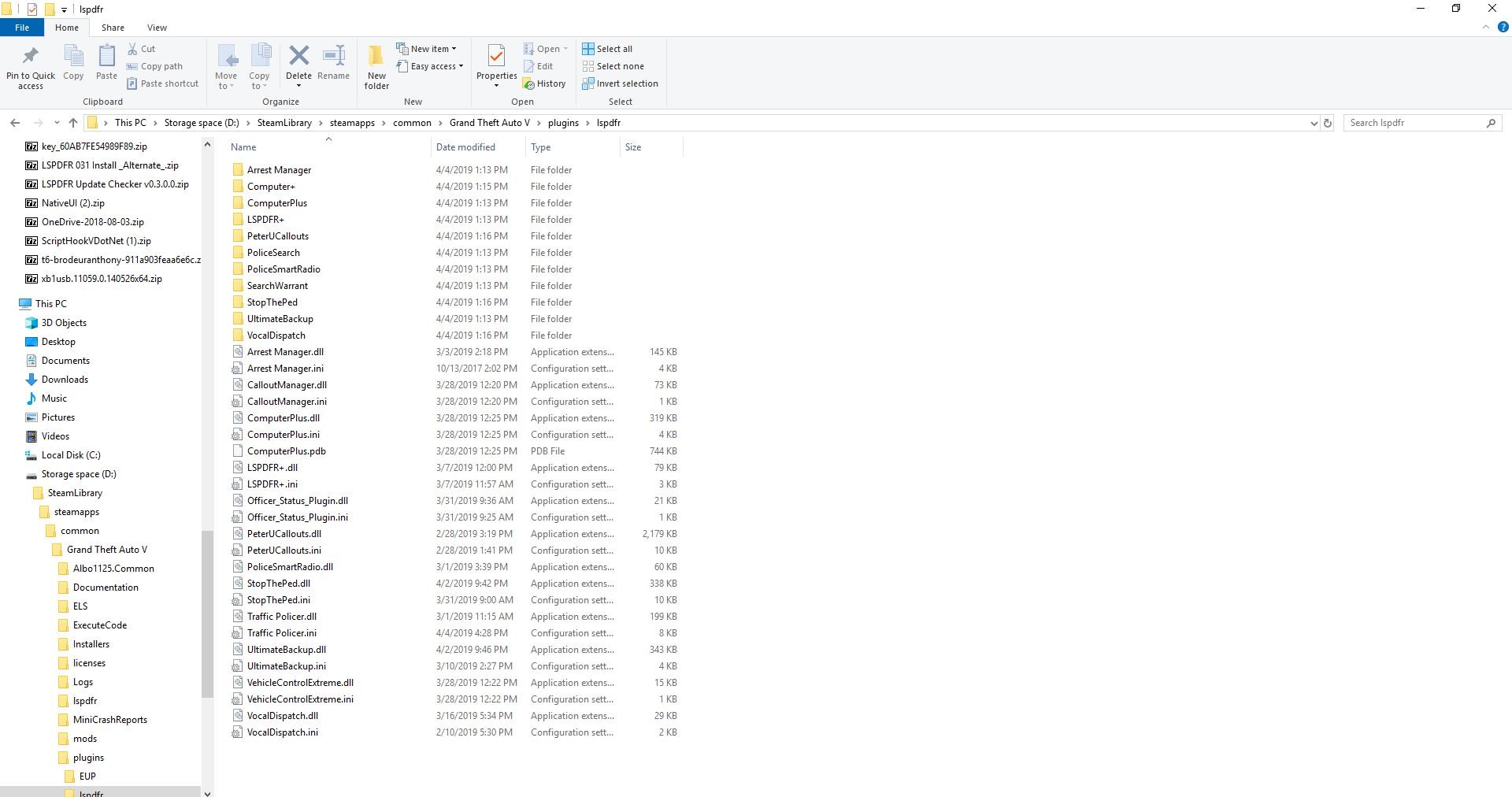Open the Quick Access Toolbar customize dropdown
The height and width of the screenshot is (797, 1512).
64,9
